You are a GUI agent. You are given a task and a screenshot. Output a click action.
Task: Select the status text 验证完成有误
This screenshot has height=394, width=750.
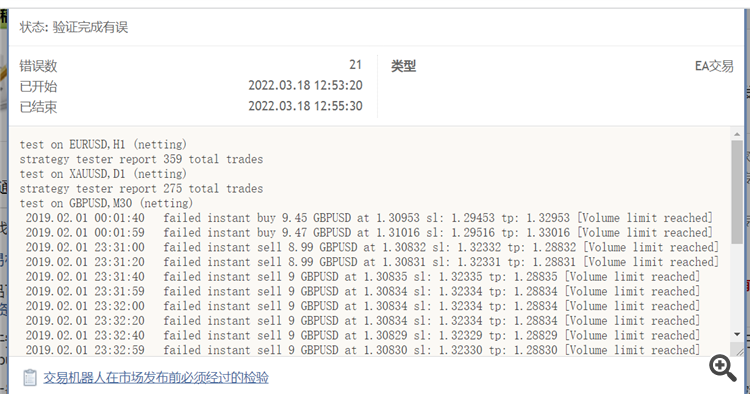click(90, 27)
